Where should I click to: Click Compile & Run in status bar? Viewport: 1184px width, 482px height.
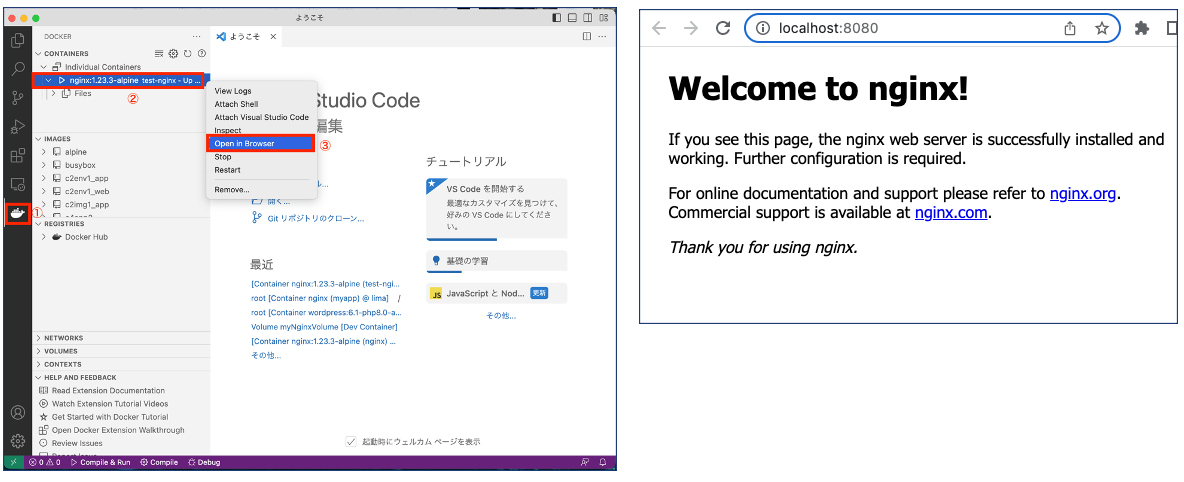pyautogui.click(x=100, y=462)
